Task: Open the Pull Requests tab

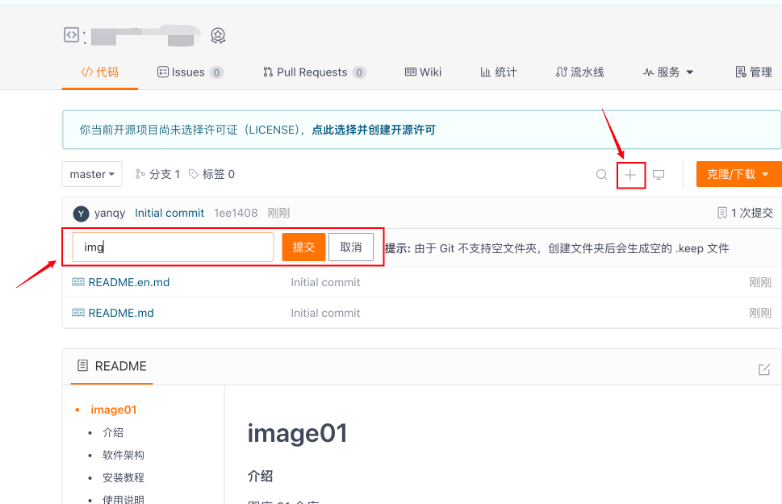Action: (x=314, y=72)
